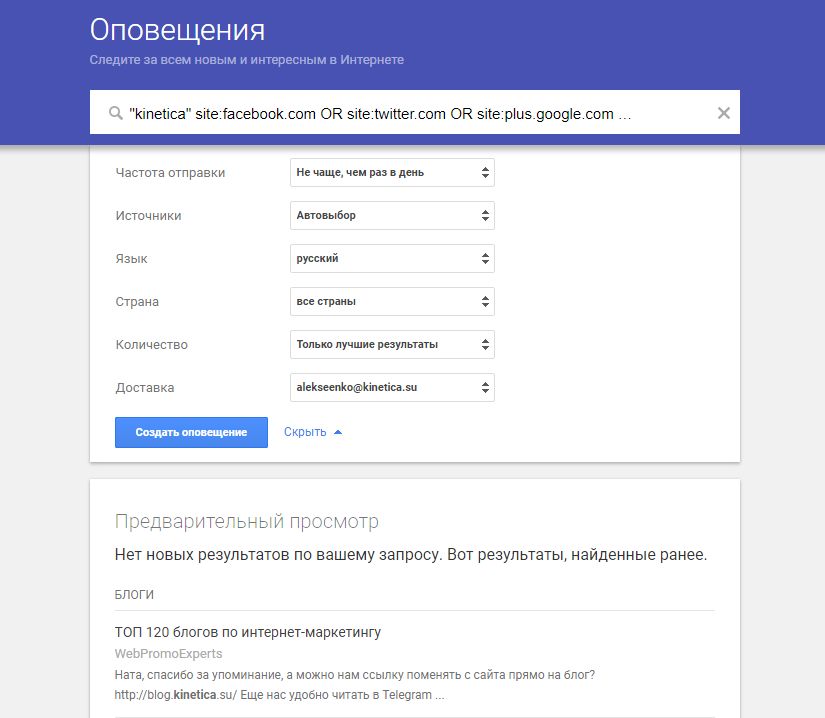Collapse options with the Скрыть link
This screenshot has height=718, width=825.
coord(305,432)
